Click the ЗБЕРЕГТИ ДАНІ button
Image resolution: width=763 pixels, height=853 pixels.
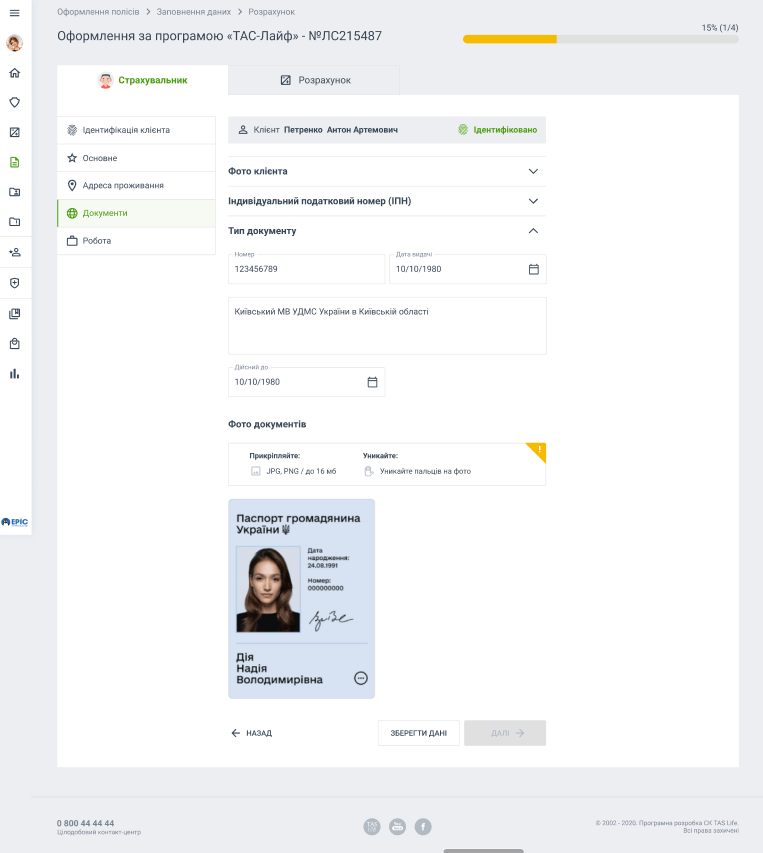(418, 733)
